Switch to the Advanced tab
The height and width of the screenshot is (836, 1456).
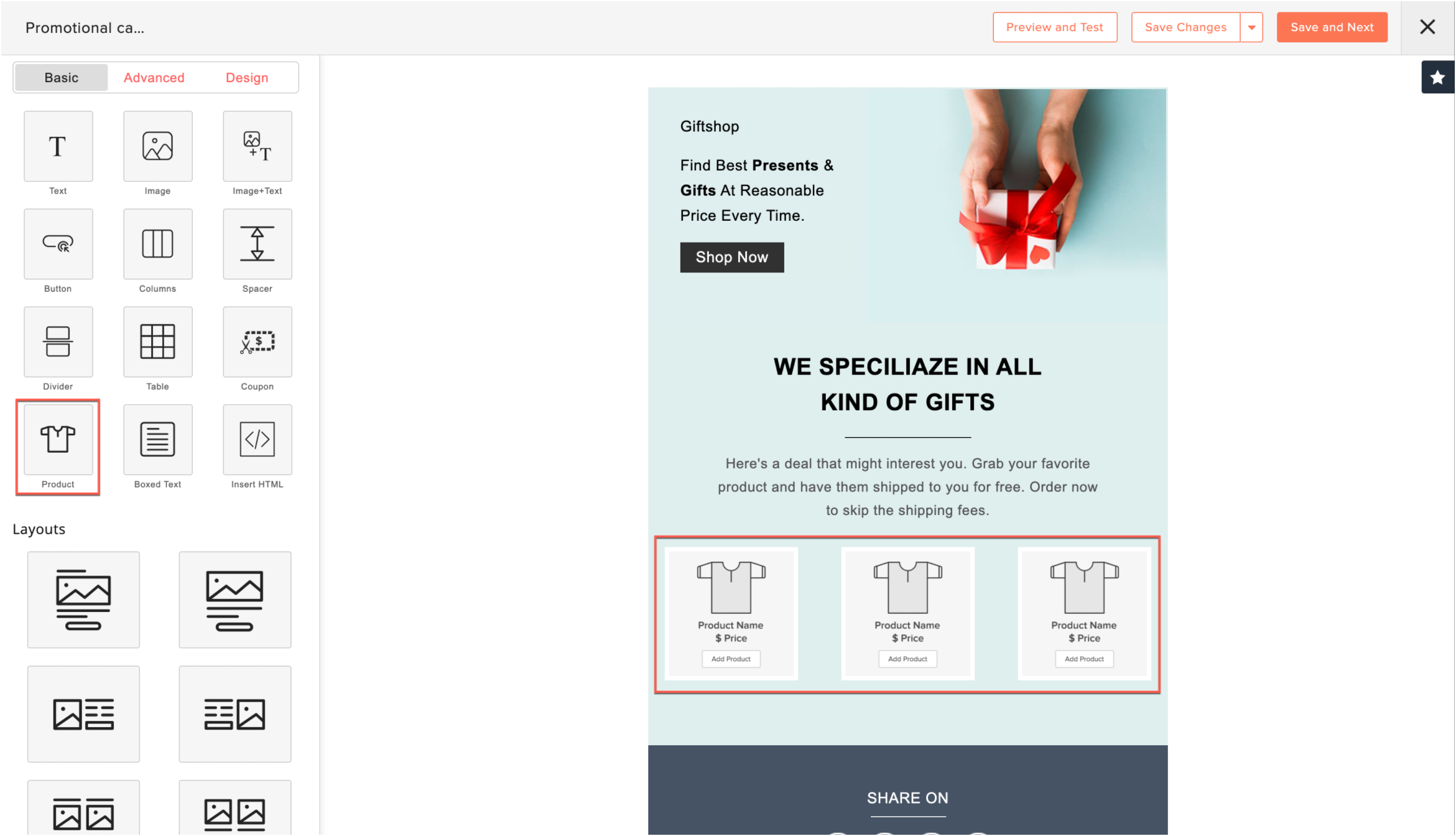click(154, 78)
